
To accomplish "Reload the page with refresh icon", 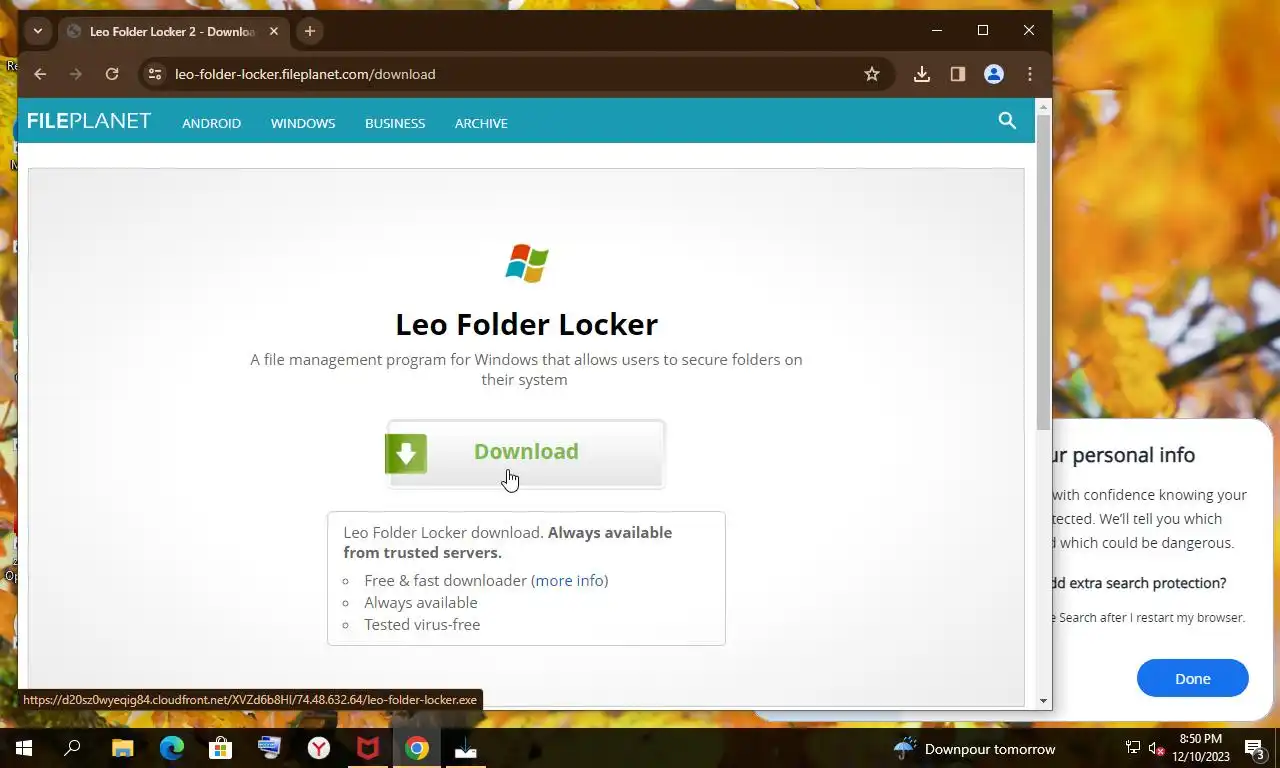I will point(112,74).
